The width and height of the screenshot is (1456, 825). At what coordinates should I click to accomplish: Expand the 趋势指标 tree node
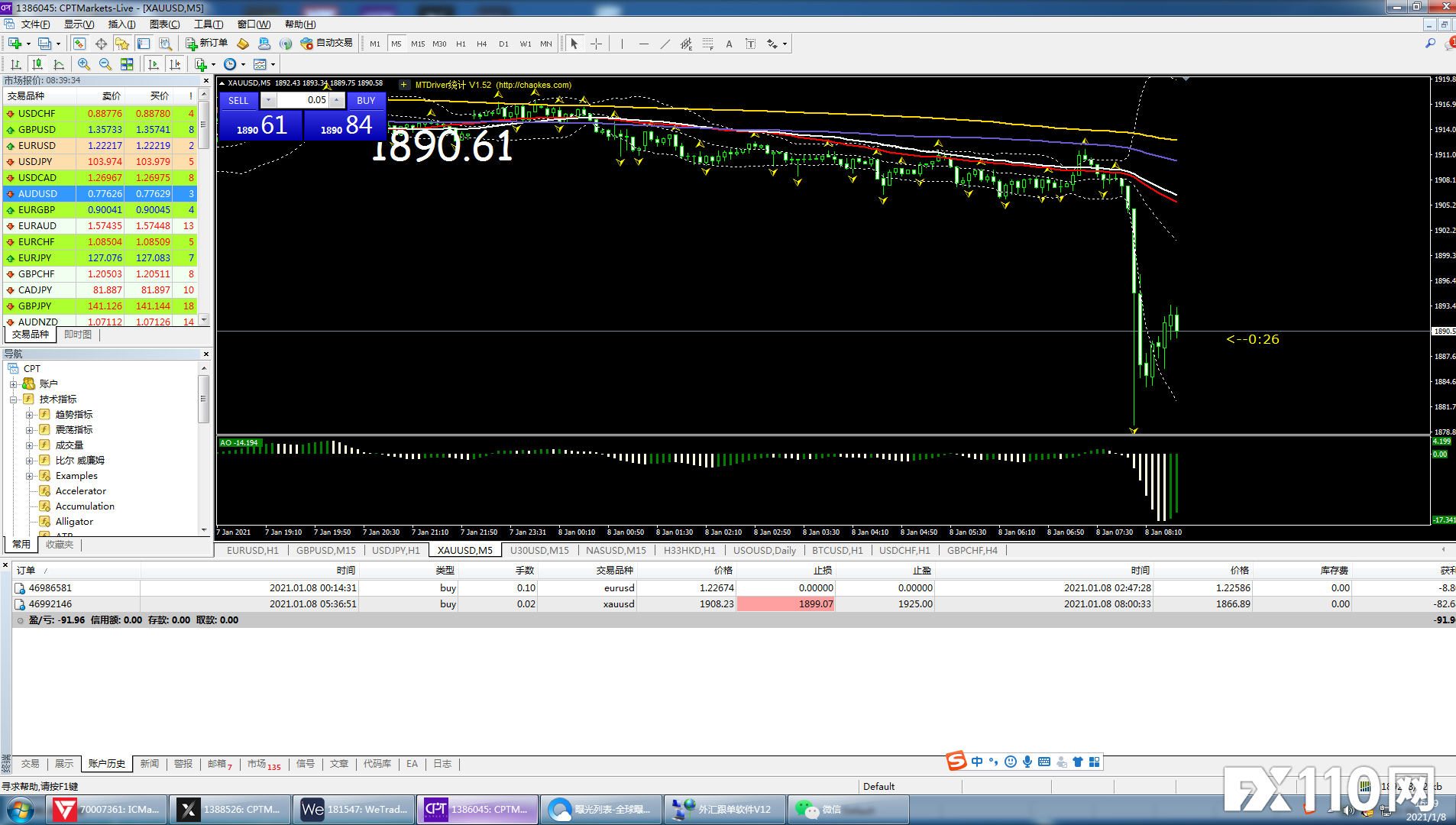29,415
